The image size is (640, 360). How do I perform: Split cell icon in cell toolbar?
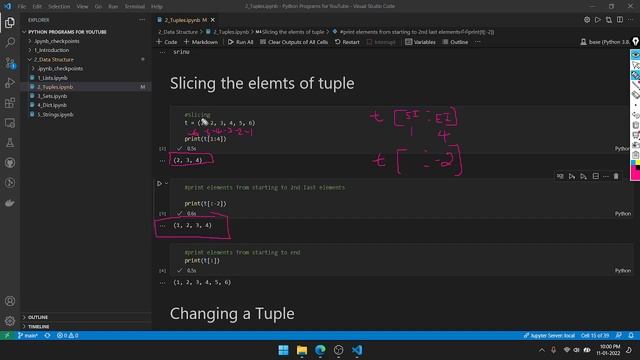[x=596, y=176]
